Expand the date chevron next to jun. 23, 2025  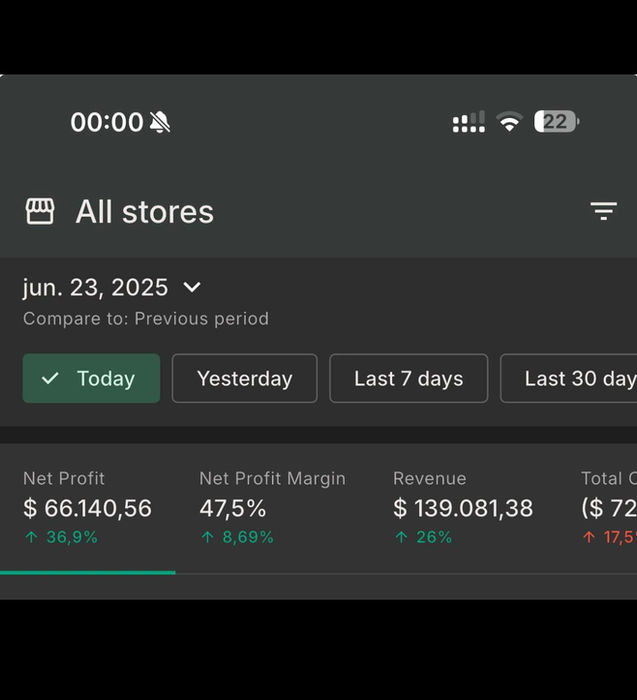click(192, 287)
